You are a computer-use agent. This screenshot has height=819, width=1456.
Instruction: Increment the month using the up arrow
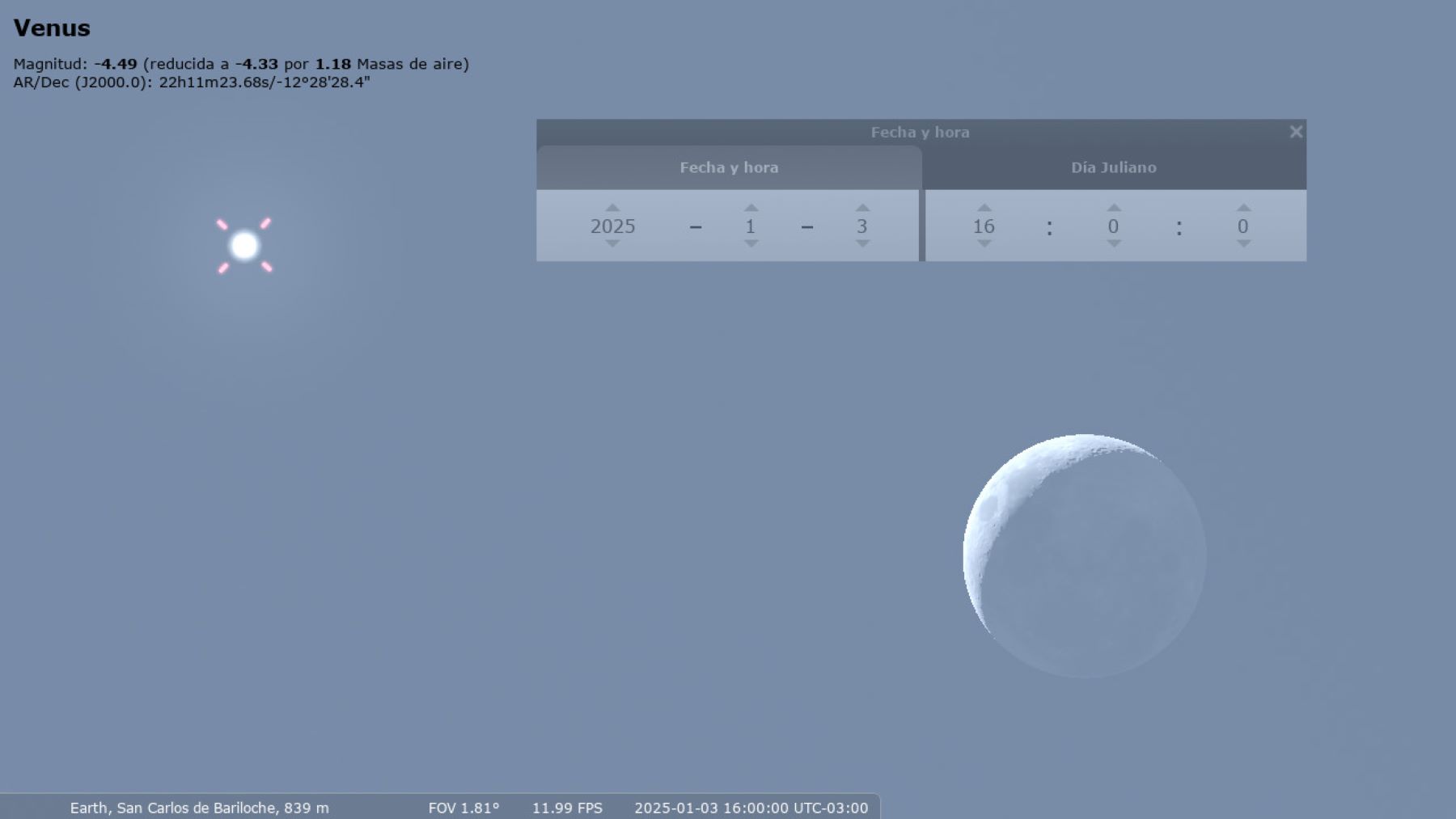click(751, 209)
